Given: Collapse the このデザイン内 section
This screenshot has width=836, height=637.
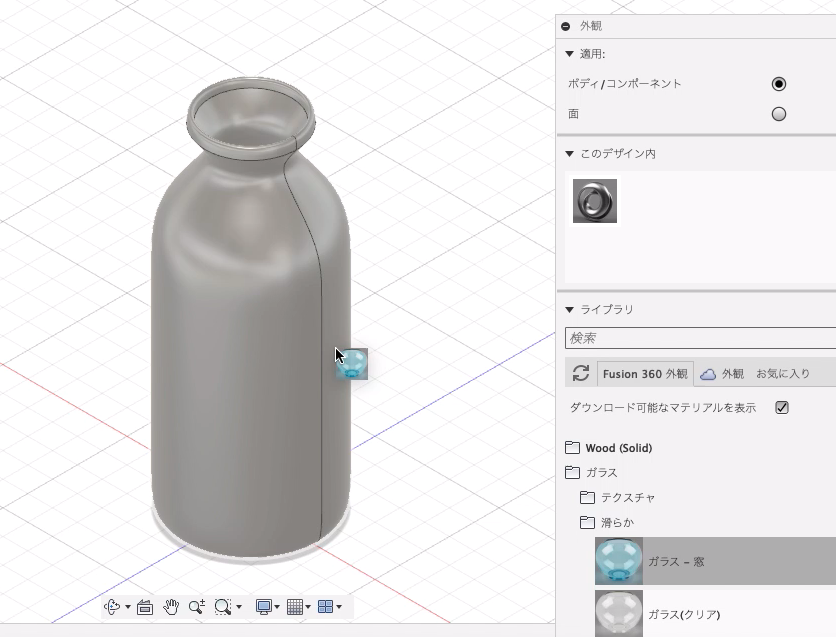Looking at the screenshot, I should (x=569, y=154).
